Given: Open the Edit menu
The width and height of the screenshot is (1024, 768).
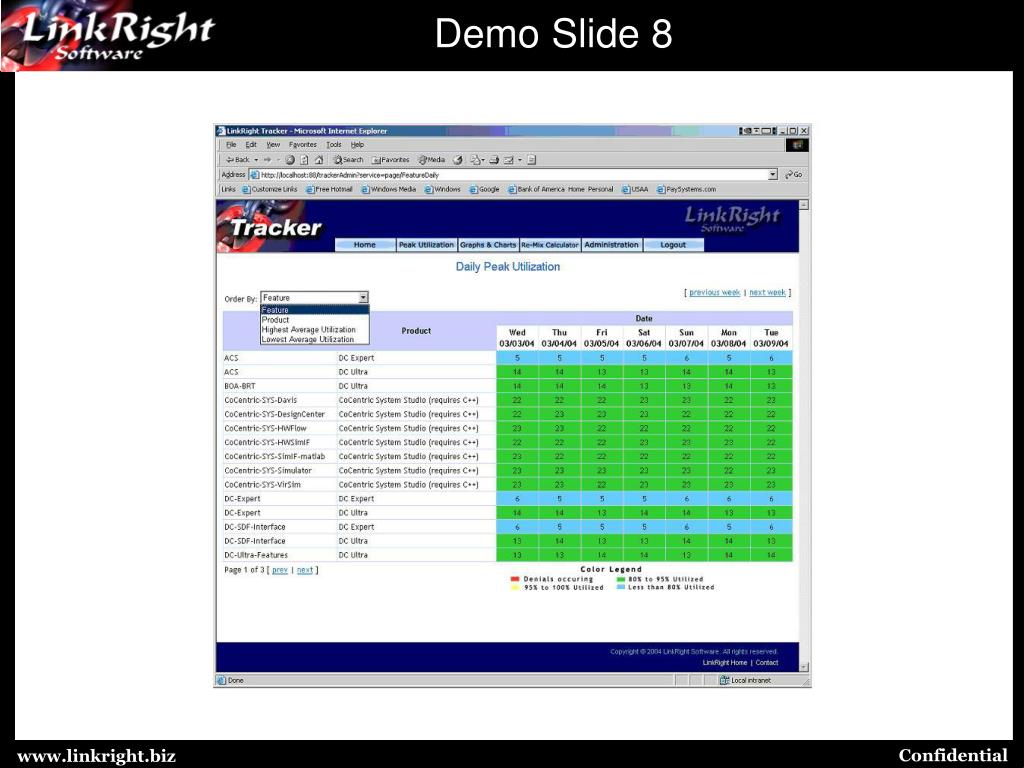Looking at the screenshot, I should (251, 145).
